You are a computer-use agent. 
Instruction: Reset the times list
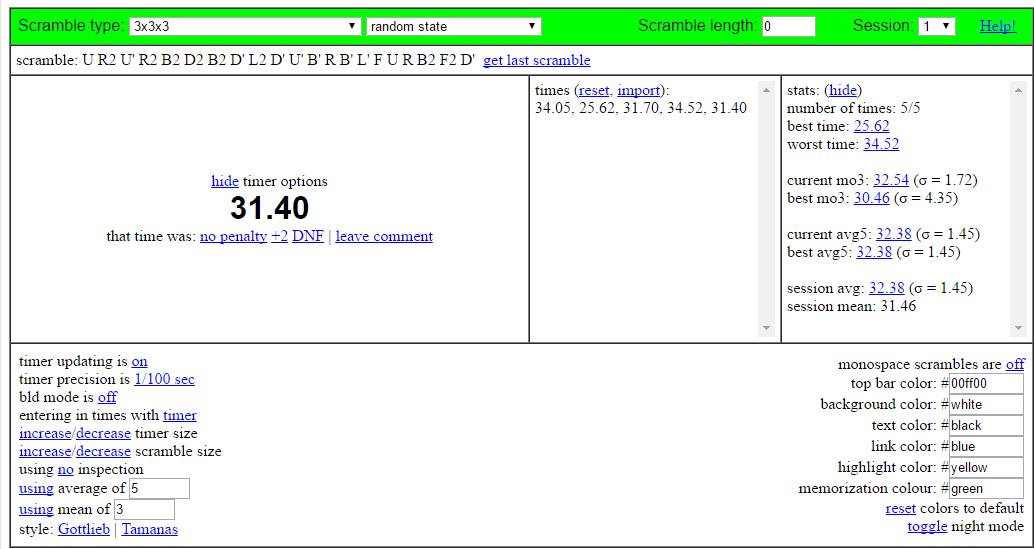593,90
